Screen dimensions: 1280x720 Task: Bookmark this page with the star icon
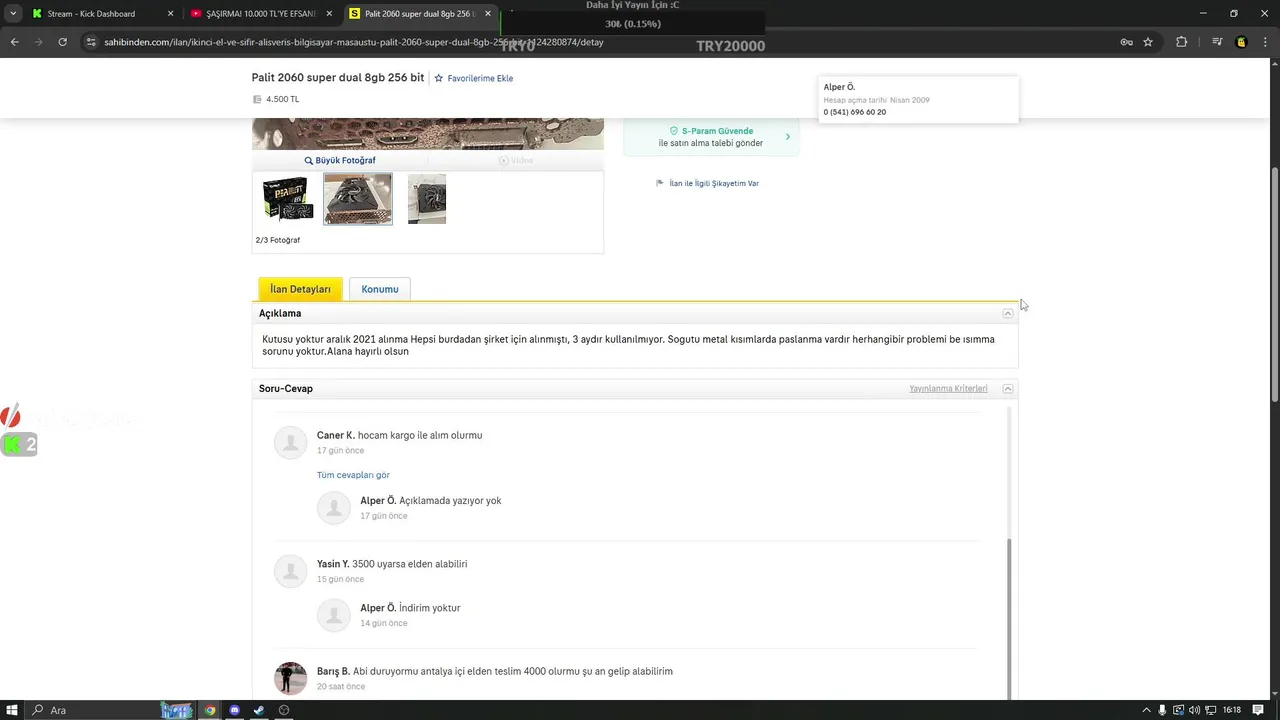click(x=1148, y=42)
